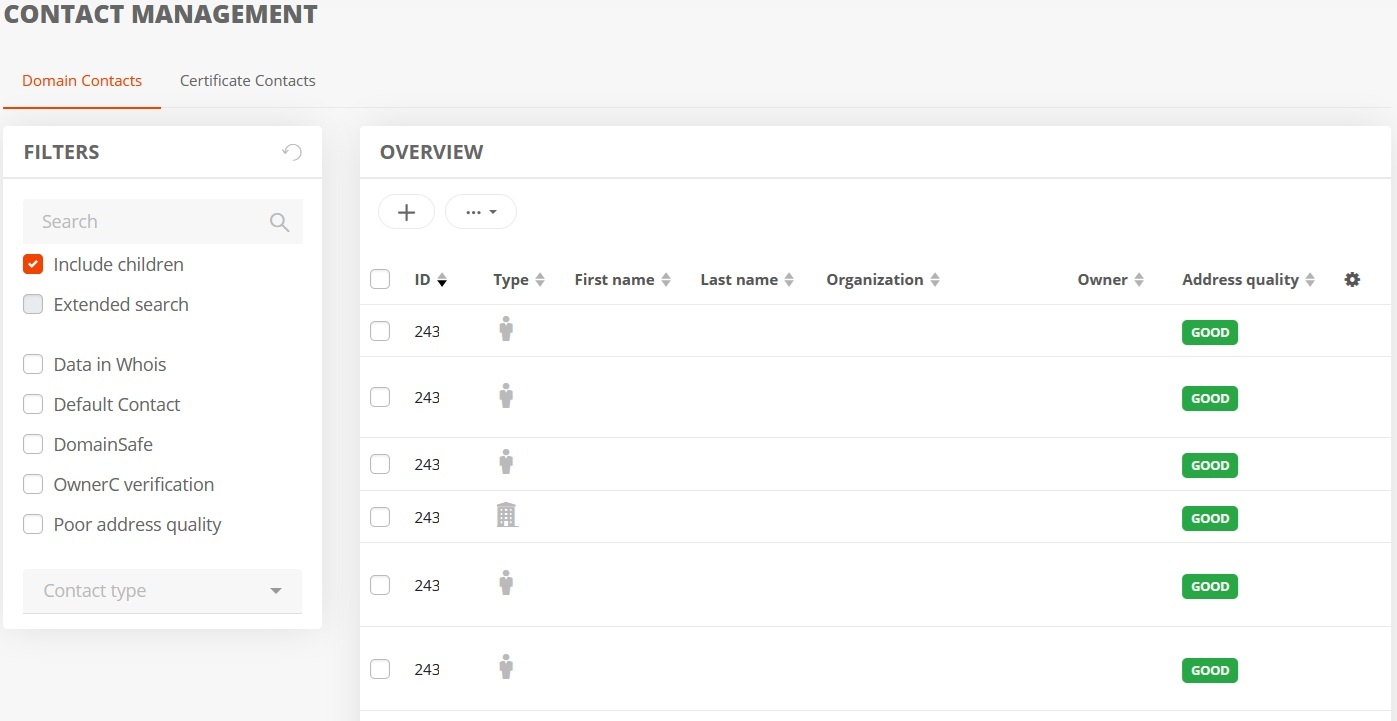Image resolution: width=1397 pixels, height=721 pixels.
Task: Reset filters with the undo arrow icon
Action: pos(292,152)
